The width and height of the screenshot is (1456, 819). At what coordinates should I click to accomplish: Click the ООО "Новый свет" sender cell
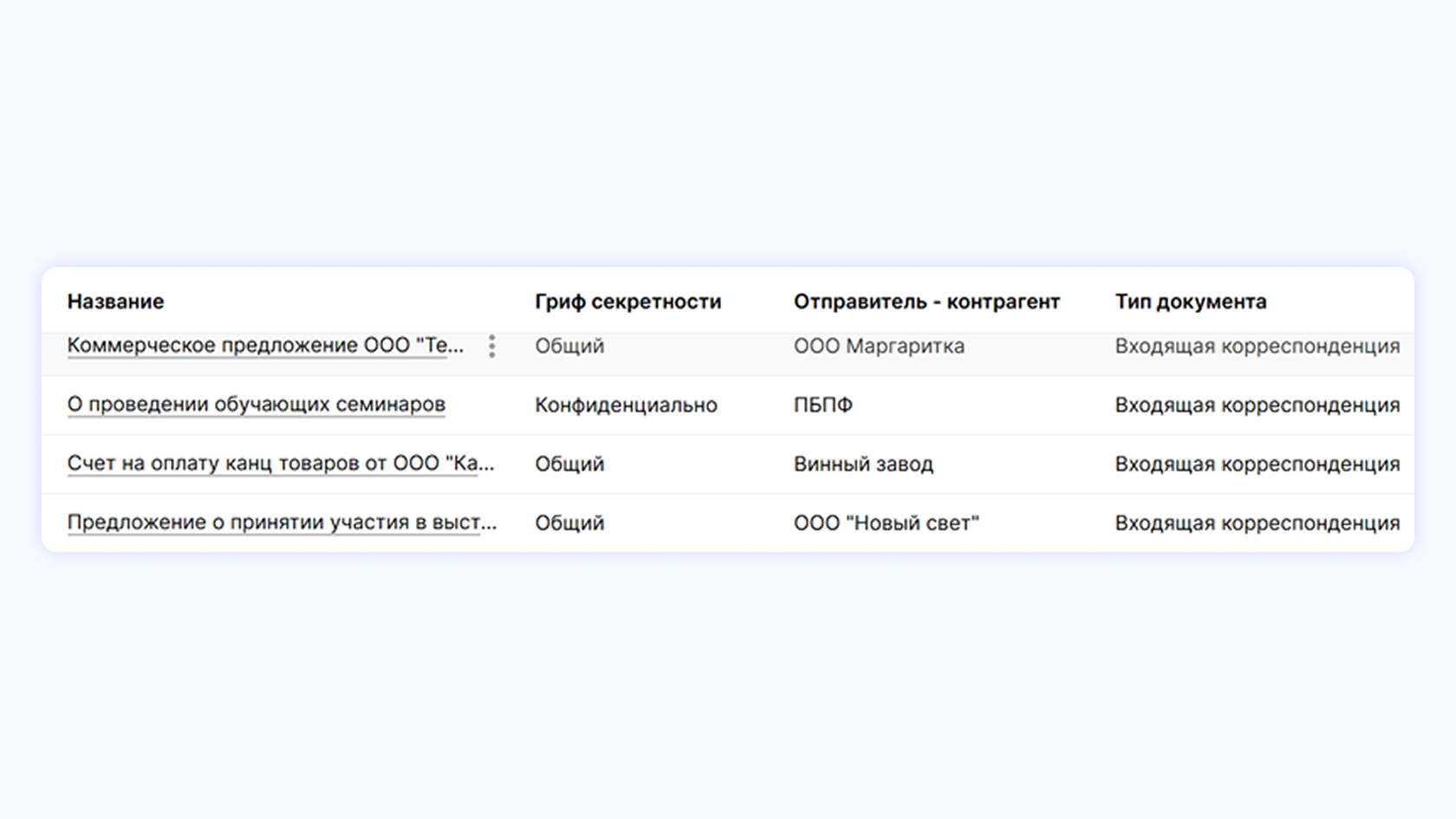[x=886, y=523]
